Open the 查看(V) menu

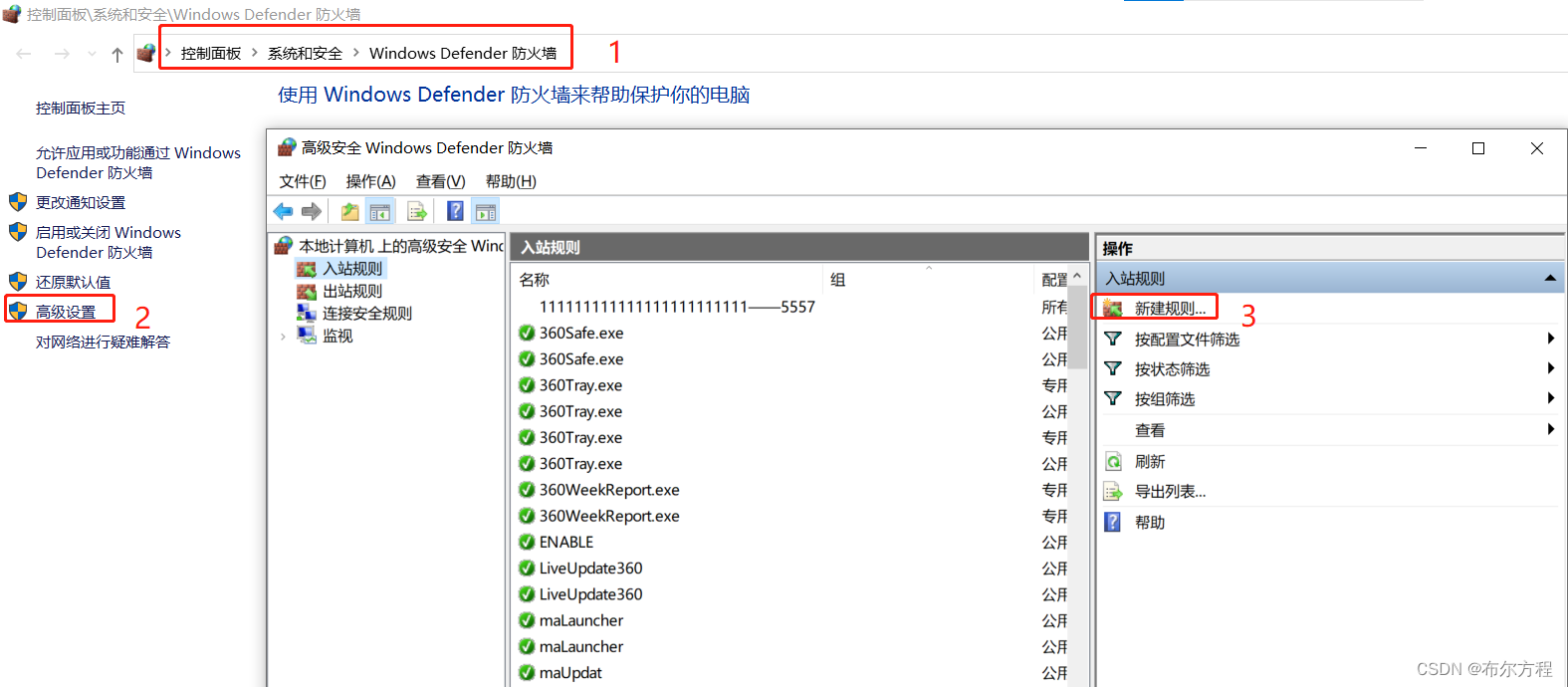pyautogui.click(x=440, y=181)
